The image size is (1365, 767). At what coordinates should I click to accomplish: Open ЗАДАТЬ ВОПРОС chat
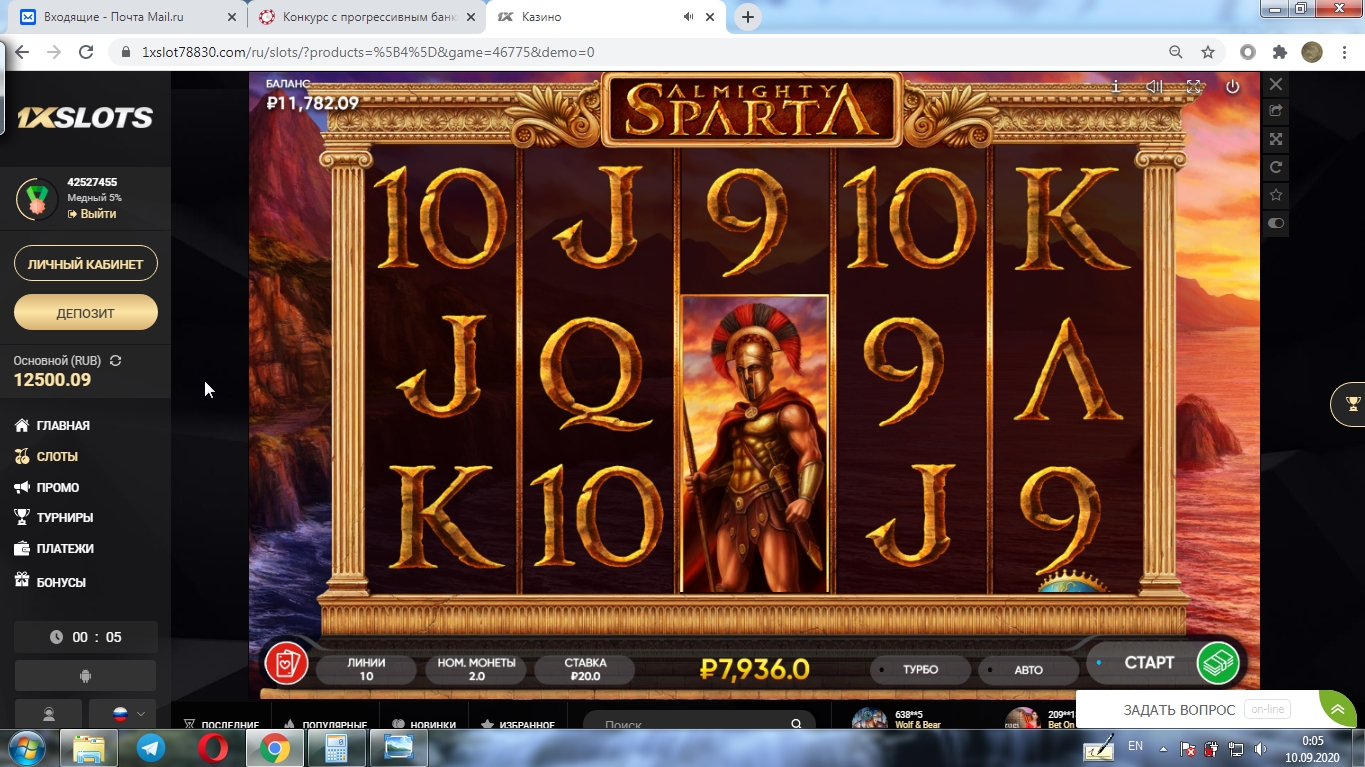click(1179, 709)
